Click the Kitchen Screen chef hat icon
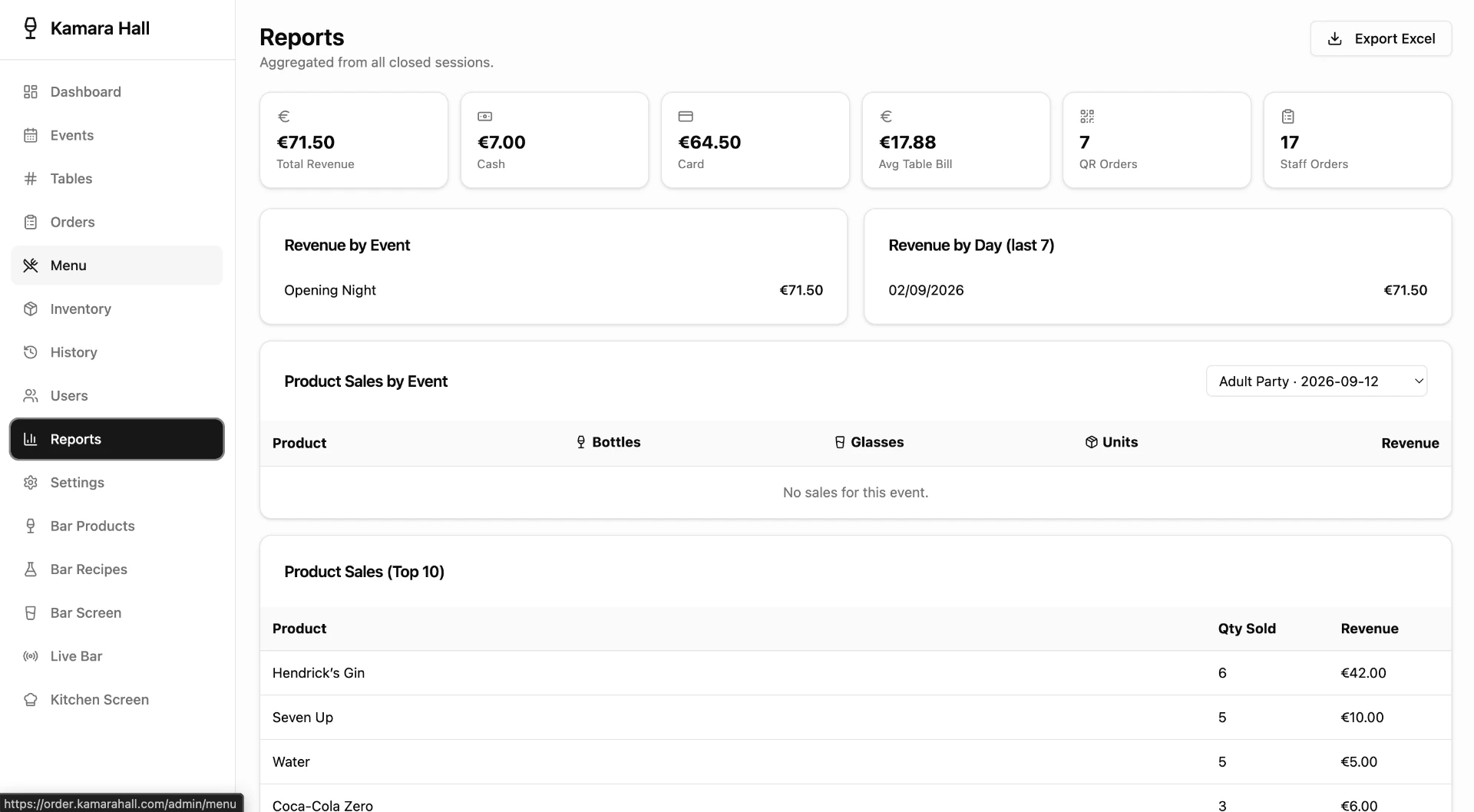 (31, 700)
